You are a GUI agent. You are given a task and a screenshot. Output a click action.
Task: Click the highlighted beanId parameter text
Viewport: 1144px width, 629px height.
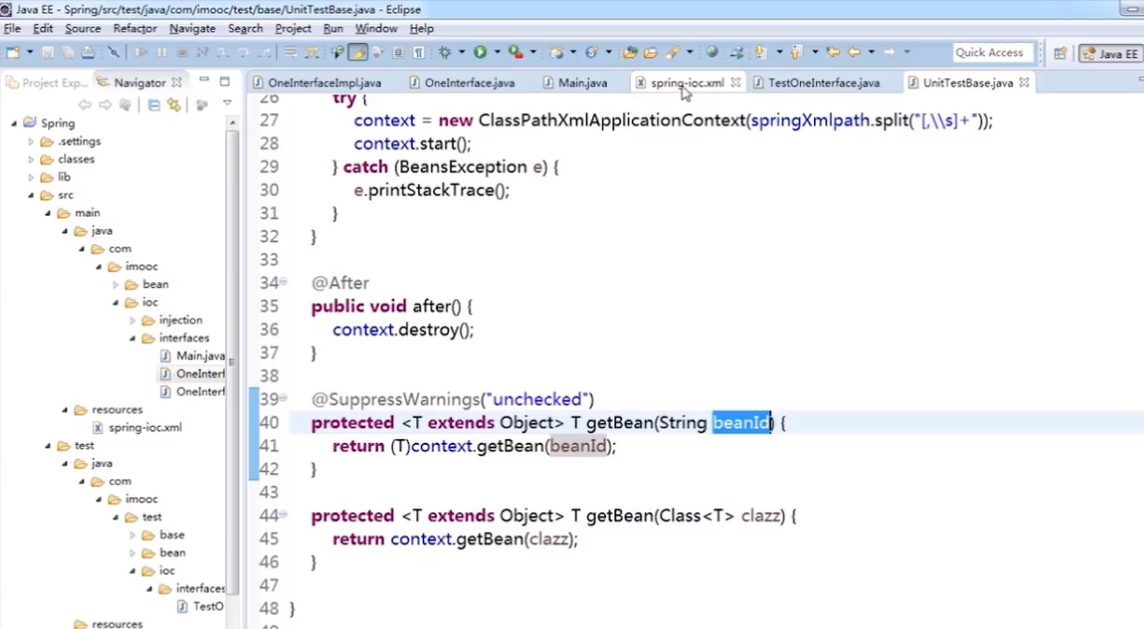[x=741, y=422]
